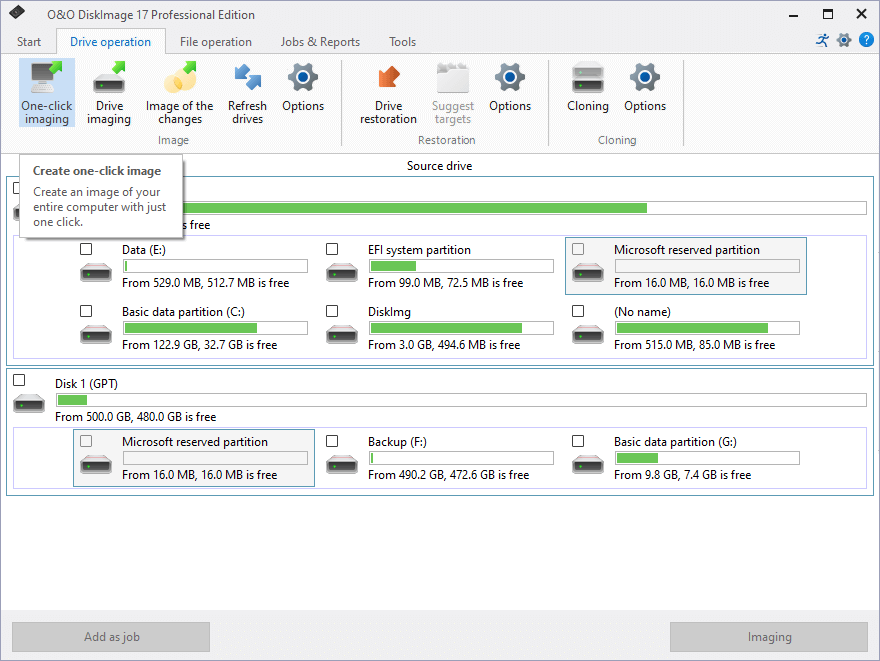Open the File operation tab
The image size is (880, 661).
tap(216, 42)
